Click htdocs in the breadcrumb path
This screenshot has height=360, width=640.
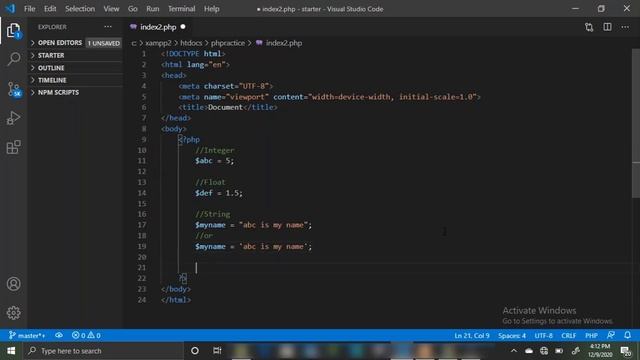pos(191,43)
